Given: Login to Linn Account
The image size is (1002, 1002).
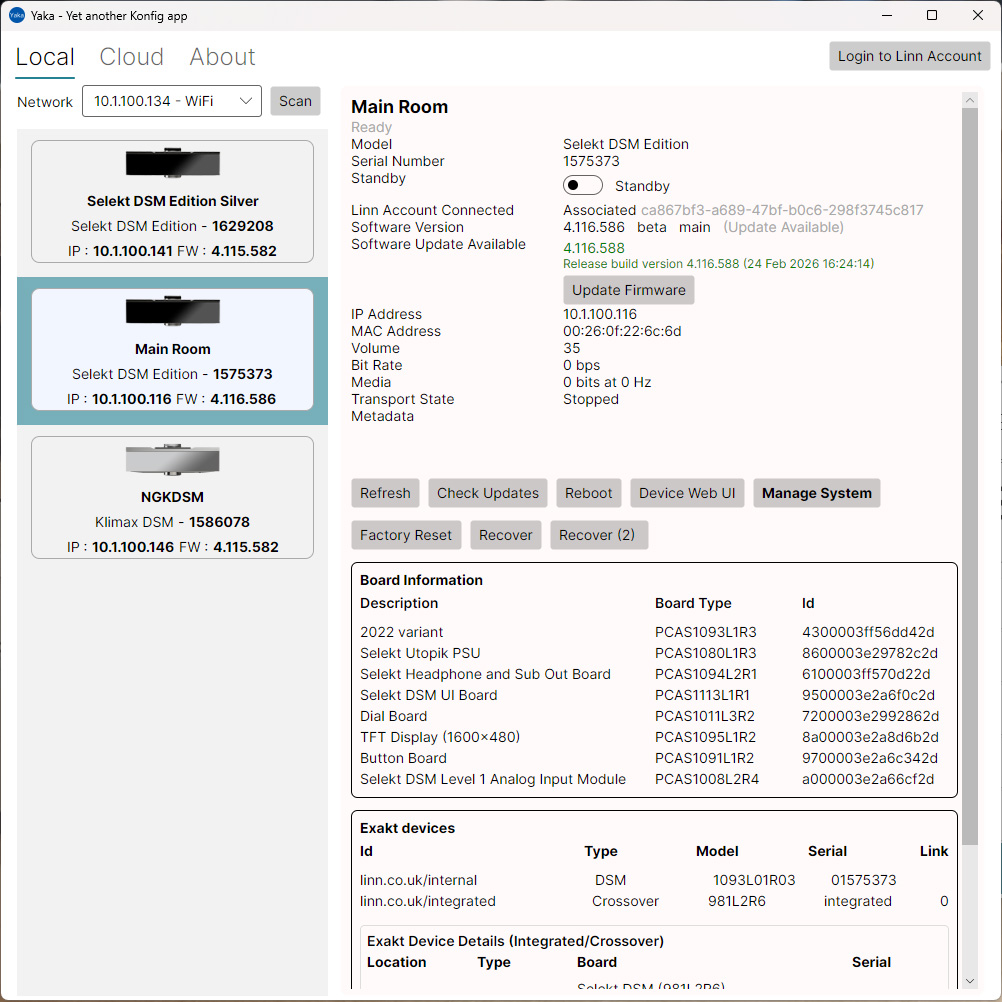Looking at the screenshot, I should tap(909, 56).
